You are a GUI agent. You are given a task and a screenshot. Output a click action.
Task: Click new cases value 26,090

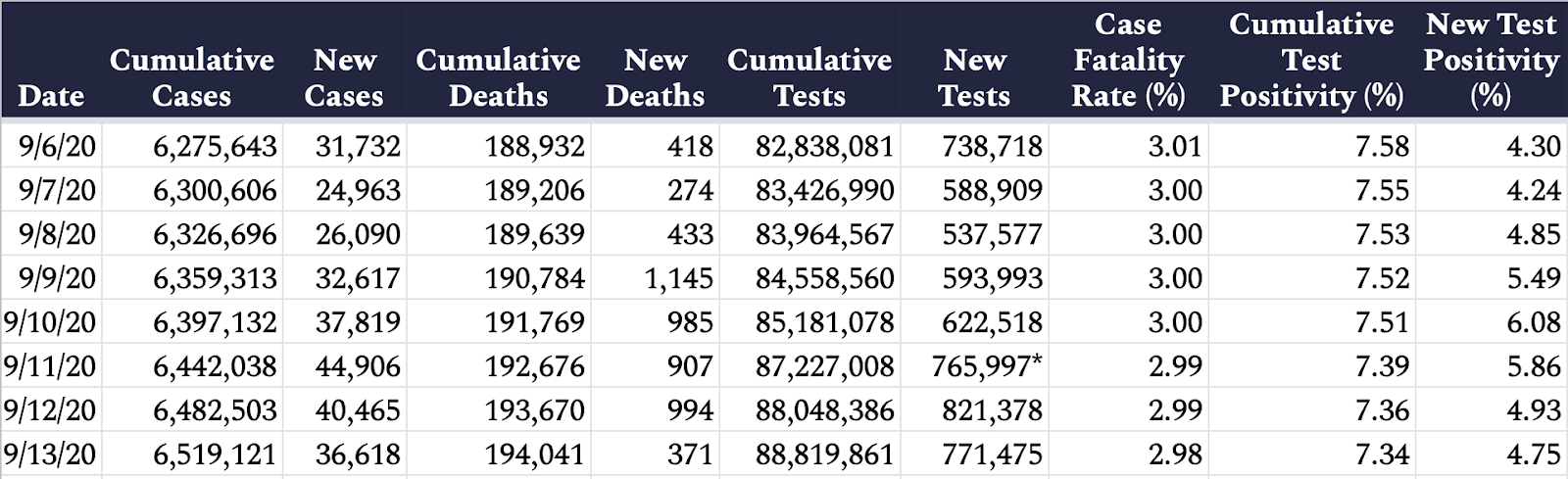[x=358, y=235]
